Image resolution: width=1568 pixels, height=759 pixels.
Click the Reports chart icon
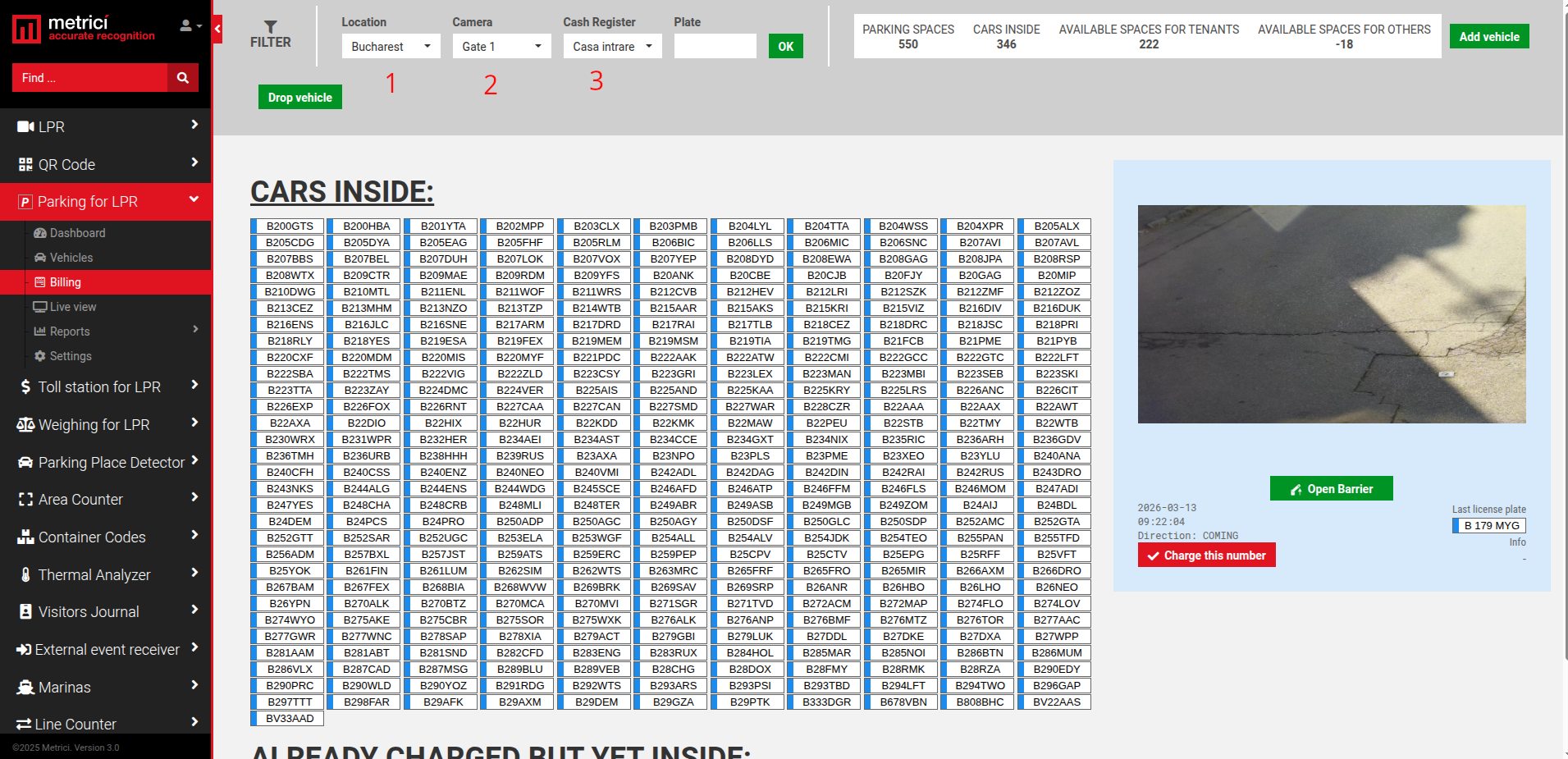pyautogui.click(x=40, y=331)
